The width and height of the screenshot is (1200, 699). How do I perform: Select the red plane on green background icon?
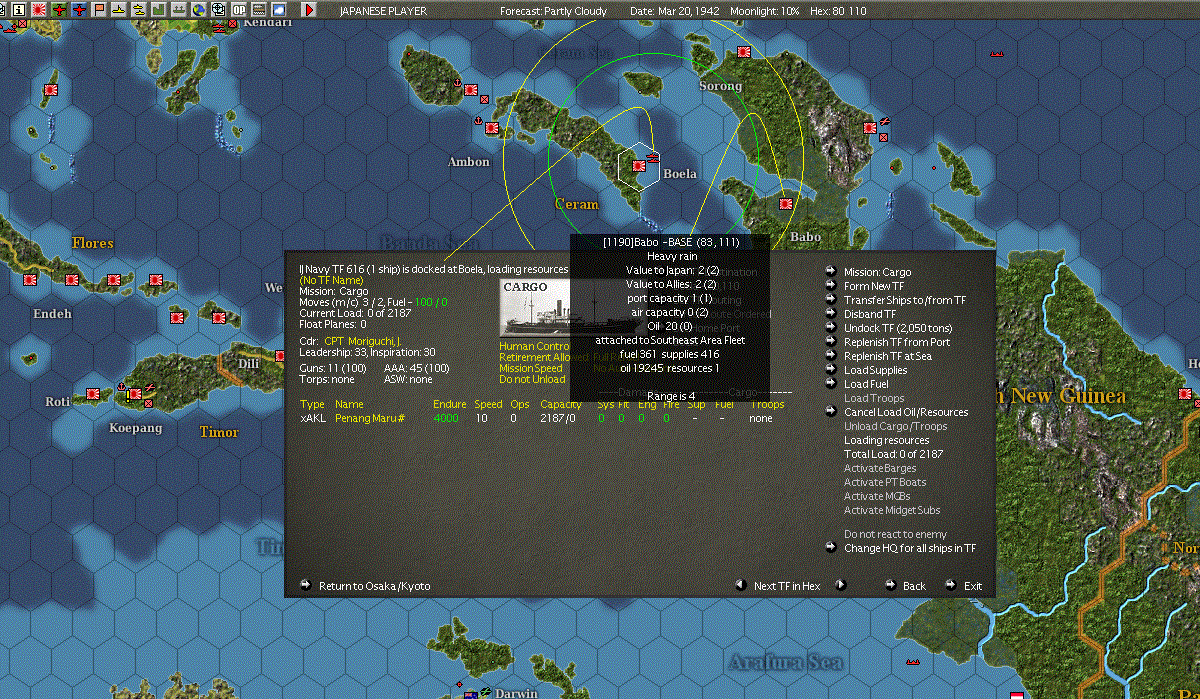pyautogui.click(x=59, y=9)
